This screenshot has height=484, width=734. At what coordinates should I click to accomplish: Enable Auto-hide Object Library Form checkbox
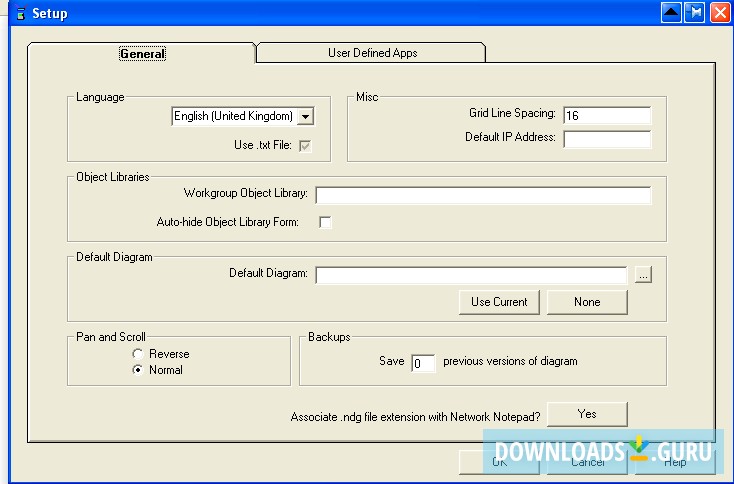[325, 222]
